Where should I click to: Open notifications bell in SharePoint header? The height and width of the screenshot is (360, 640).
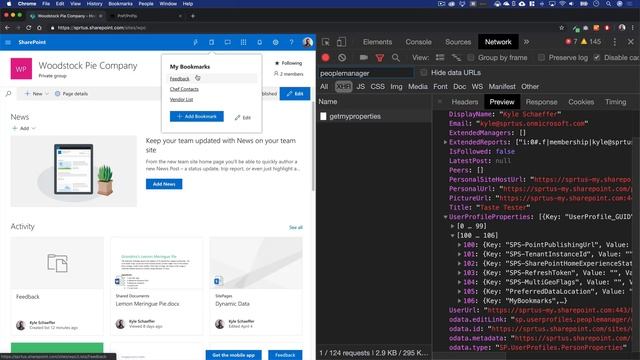260,42
